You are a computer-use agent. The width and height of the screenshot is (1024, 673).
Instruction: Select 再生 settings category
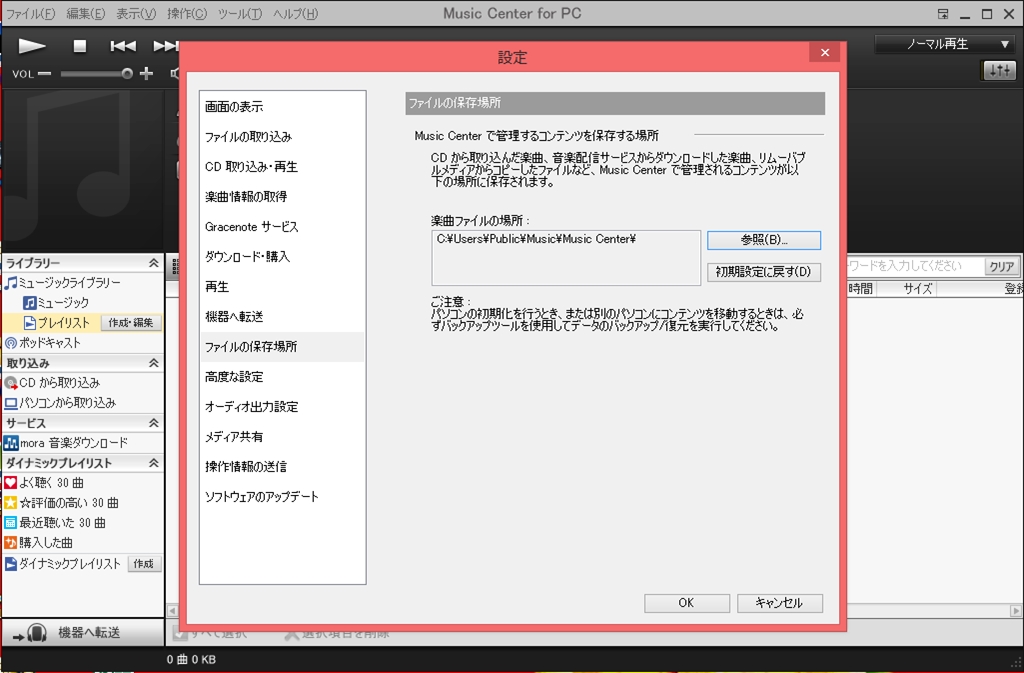click(x=282, y=287)
